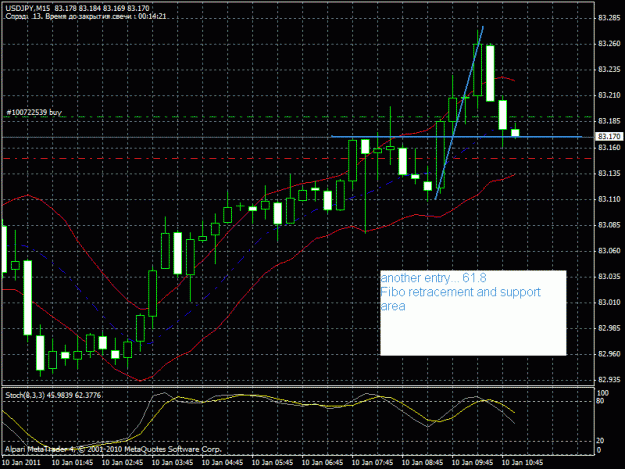Click price axis value 83.135
Screen dimensions: 625x469
click(609, 173)
